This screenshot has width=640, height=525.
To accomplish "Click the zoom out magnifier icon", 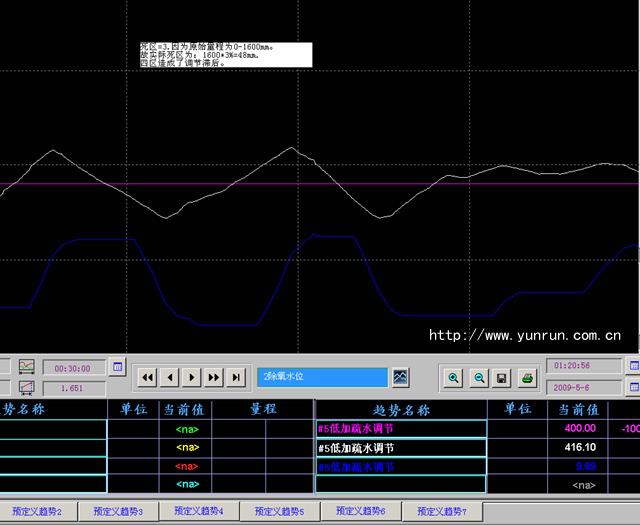I will click(x=478, y=377).
